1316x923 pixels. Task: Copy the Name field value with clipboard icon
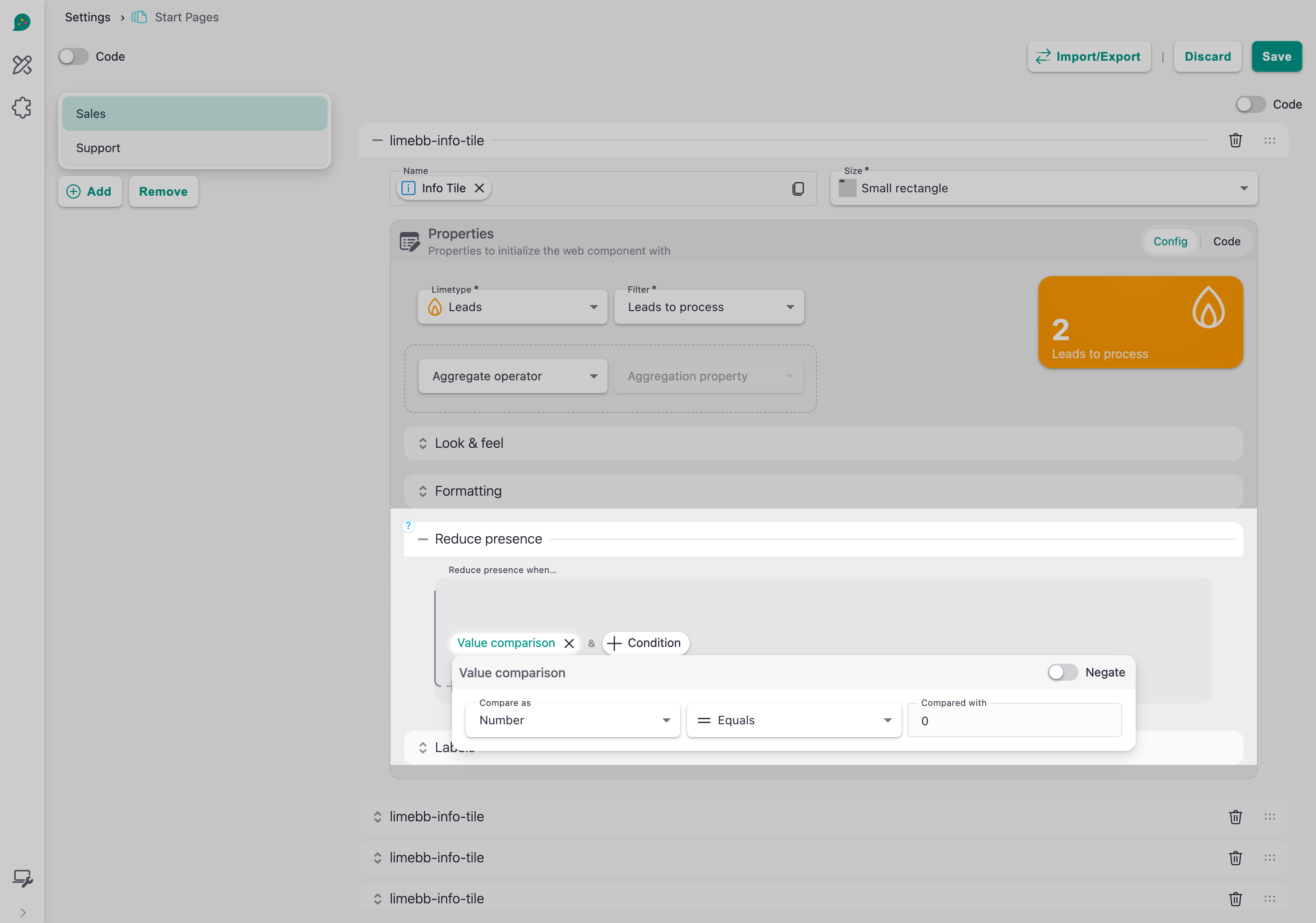(x=798, y=188)
